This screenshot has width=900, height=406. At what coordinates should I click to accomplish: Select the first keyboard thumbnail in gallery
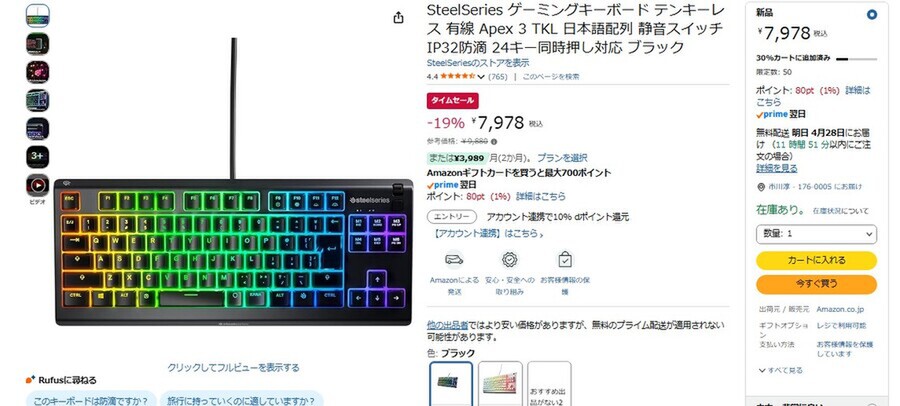tap(37, 16)
